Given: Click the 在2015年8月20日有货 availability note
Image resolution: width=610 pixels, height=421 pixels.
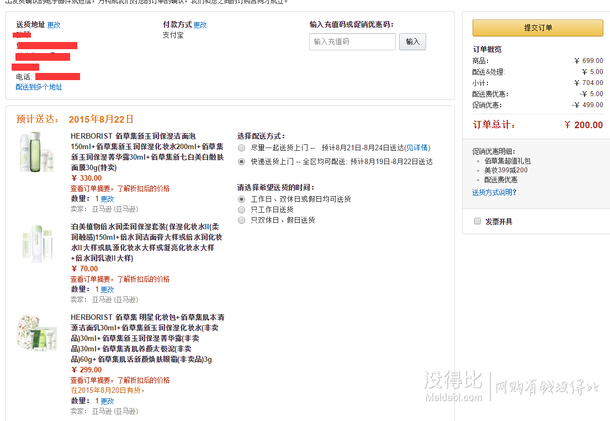Looking at the screenshot, I should 107,391.
